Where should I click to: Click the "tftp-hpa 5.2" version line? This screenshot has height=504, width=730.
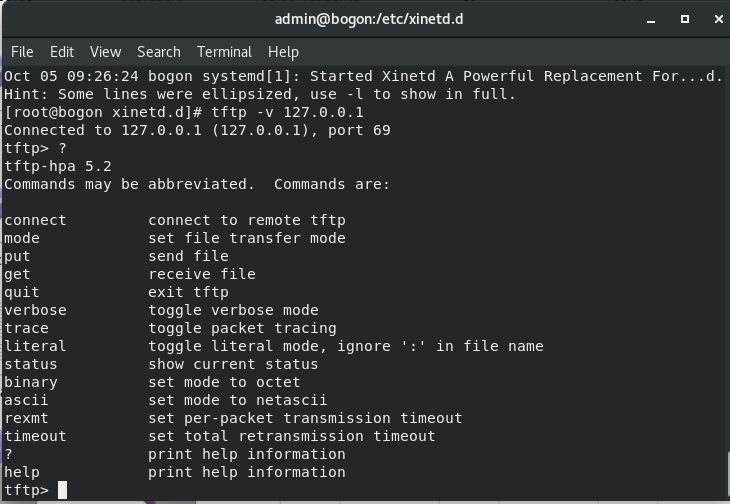(58, 166)
